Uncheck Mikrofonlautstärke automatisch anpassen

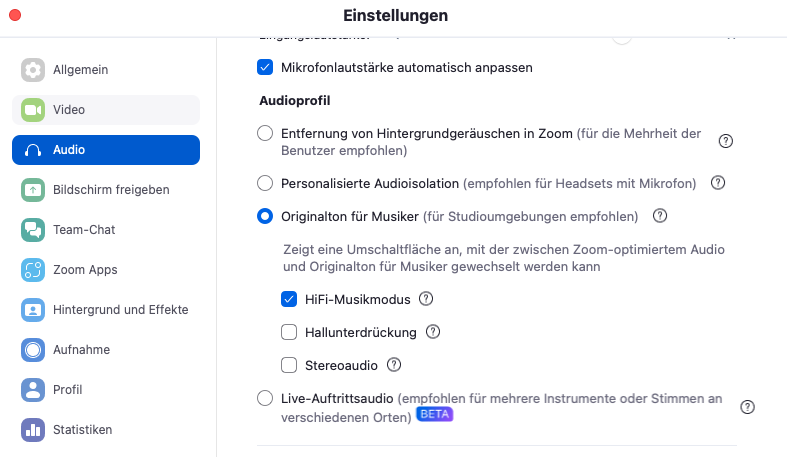[x=265, y=67]
